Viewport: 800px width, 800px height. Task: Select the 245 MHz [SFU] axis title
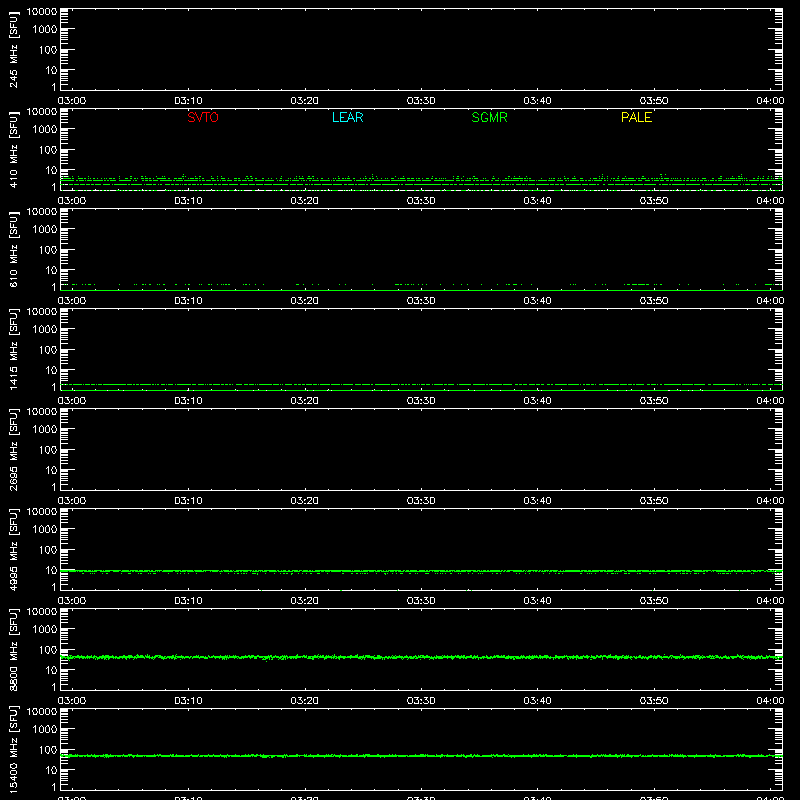13,50
